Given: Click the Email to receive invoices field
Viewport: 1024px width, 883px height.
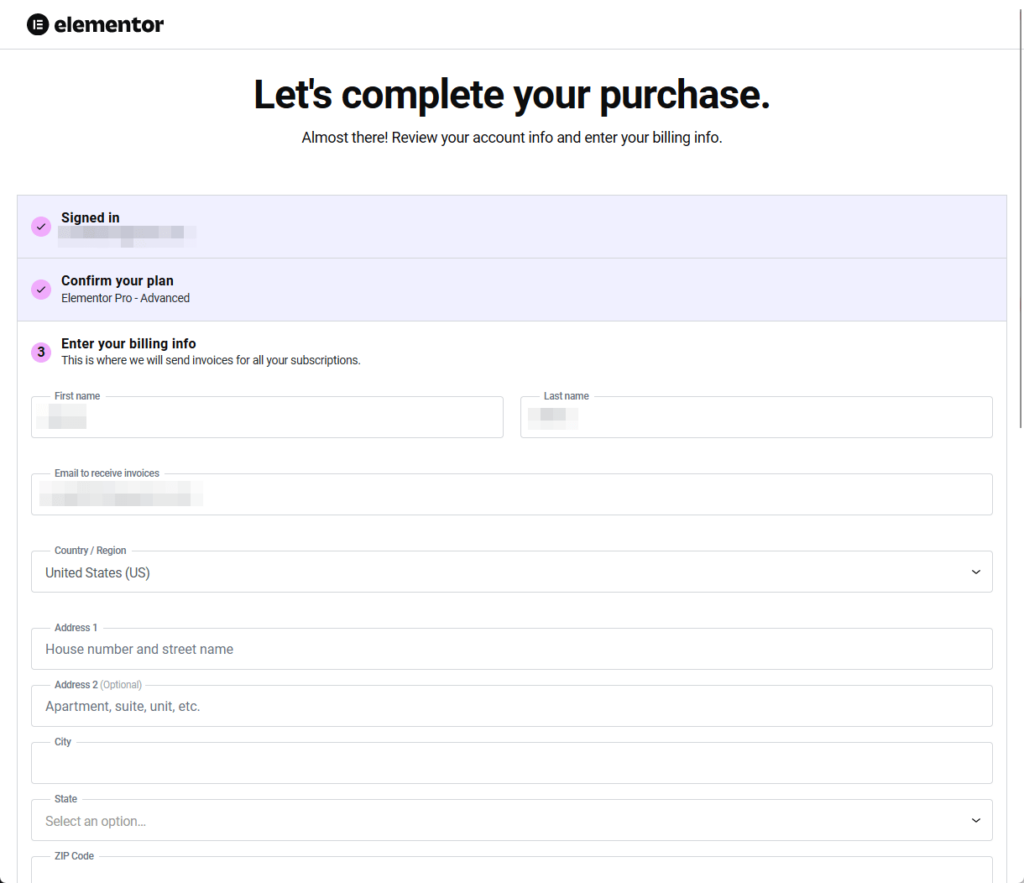Looking at the screenshot, I should tap(512, 494).
